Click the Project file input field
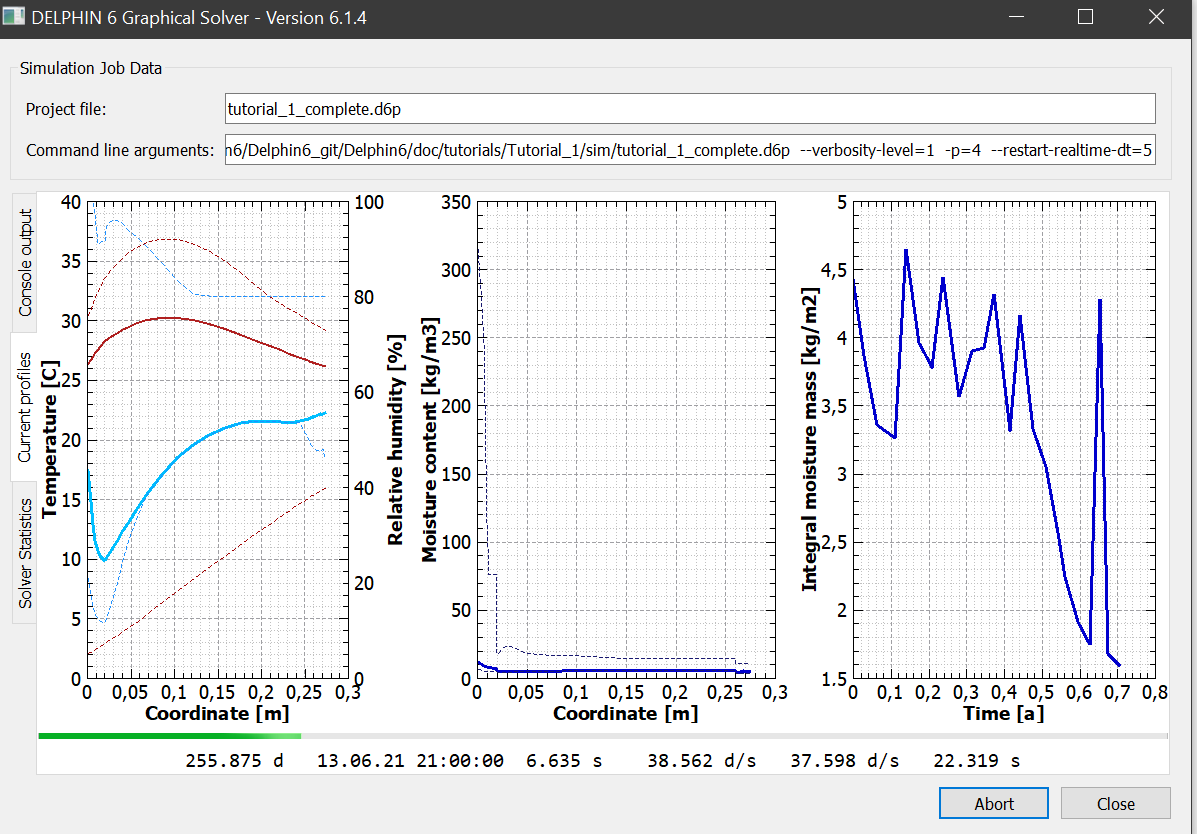This screenshot has width=1197, height=834. pos(690,108)
